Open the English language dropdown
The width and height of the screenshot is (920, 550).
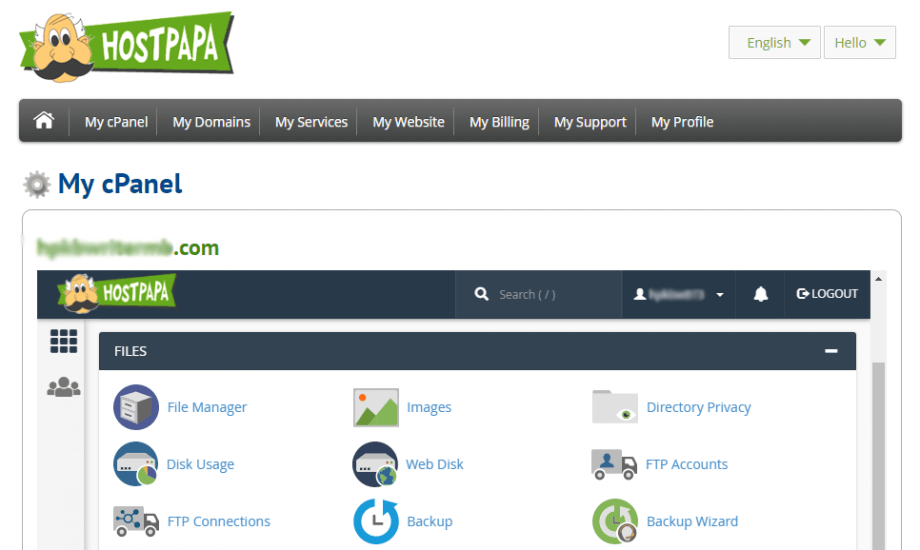pyautogui.click(x=774, y=42)
